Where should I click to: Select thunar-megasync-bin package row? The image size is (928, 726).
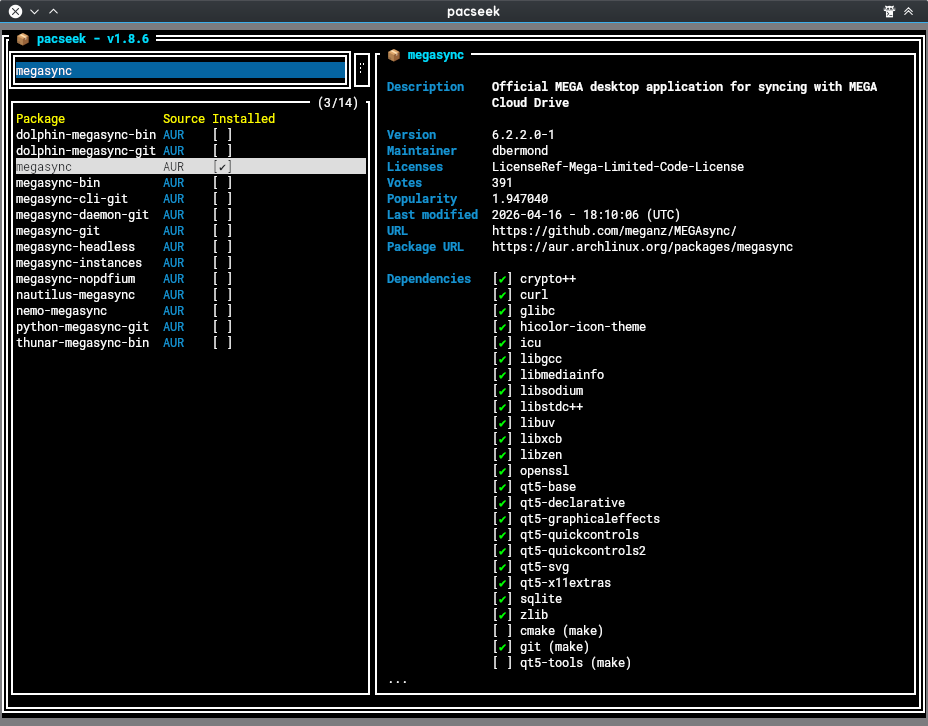tap(82, 343)
